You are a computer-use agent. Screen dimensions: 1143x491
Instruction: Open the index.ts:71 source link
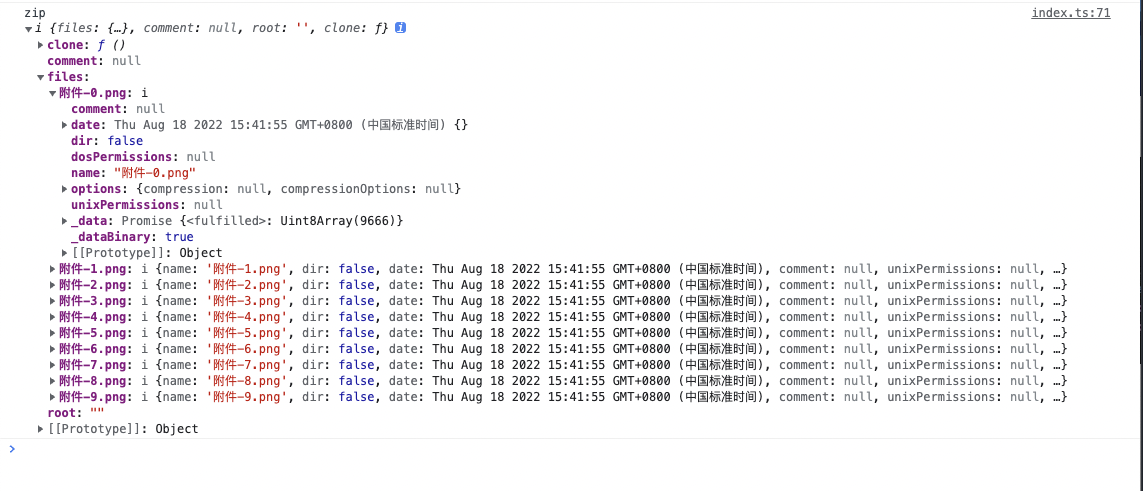pyautogui.click(x=1070, y=13)
